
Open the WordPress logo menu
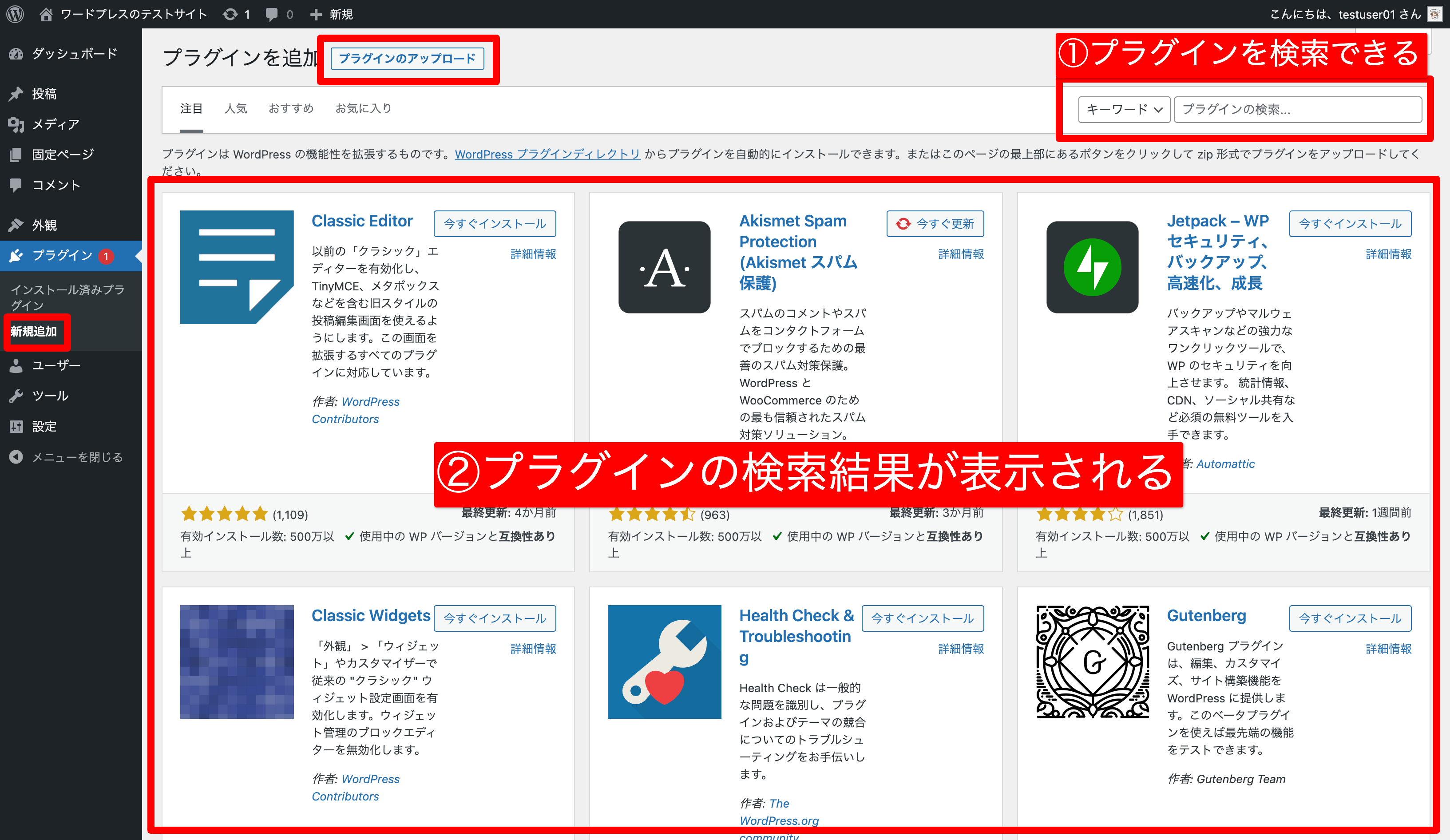pos(16,14)
